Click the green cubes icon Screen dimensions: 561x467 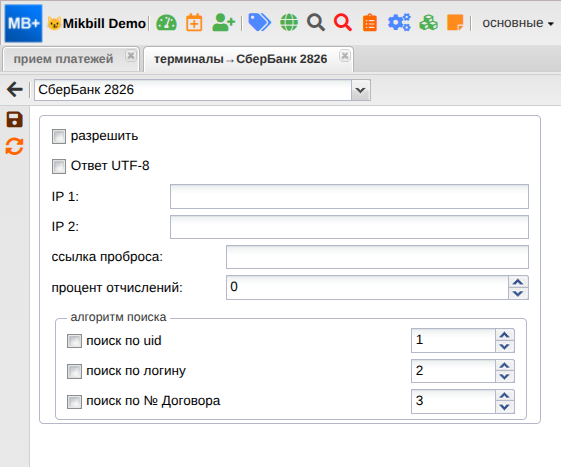pos(428,23)
